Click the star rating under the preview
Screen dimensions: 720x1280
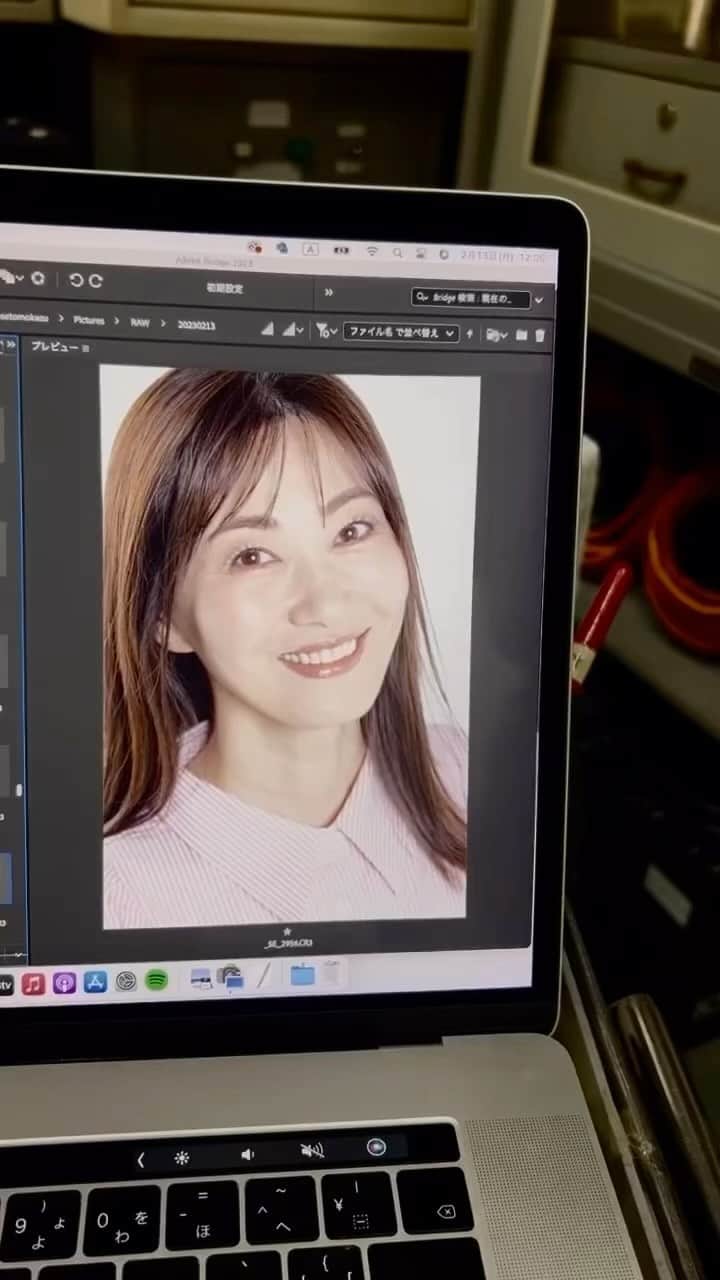point(288,930)
